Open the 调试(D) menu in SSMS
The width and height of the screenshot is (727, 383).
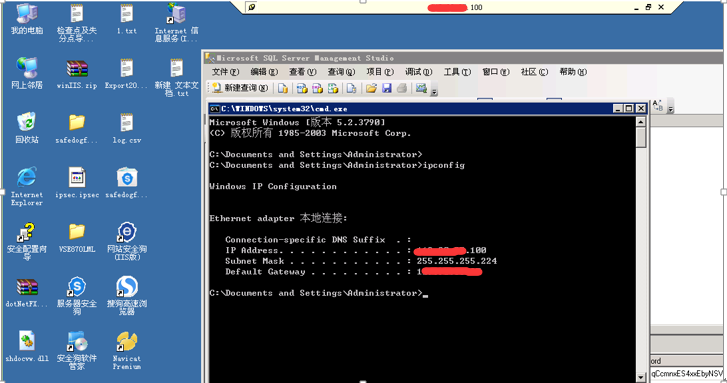tap(418, 72)
